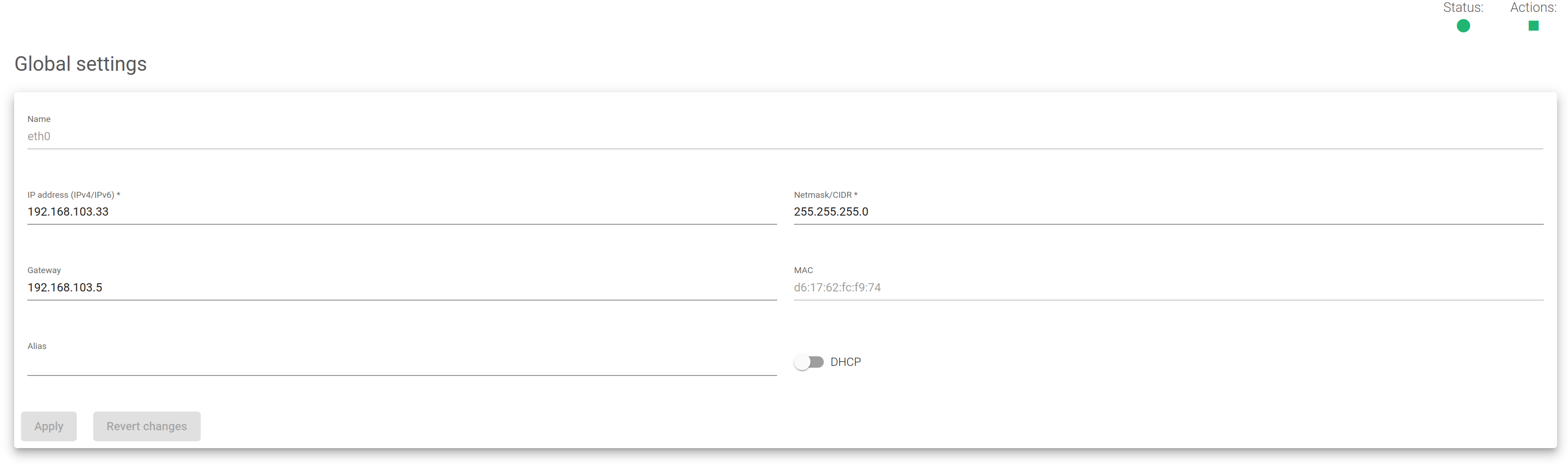Click the "Gateway" field label

(x=44, y=270)
